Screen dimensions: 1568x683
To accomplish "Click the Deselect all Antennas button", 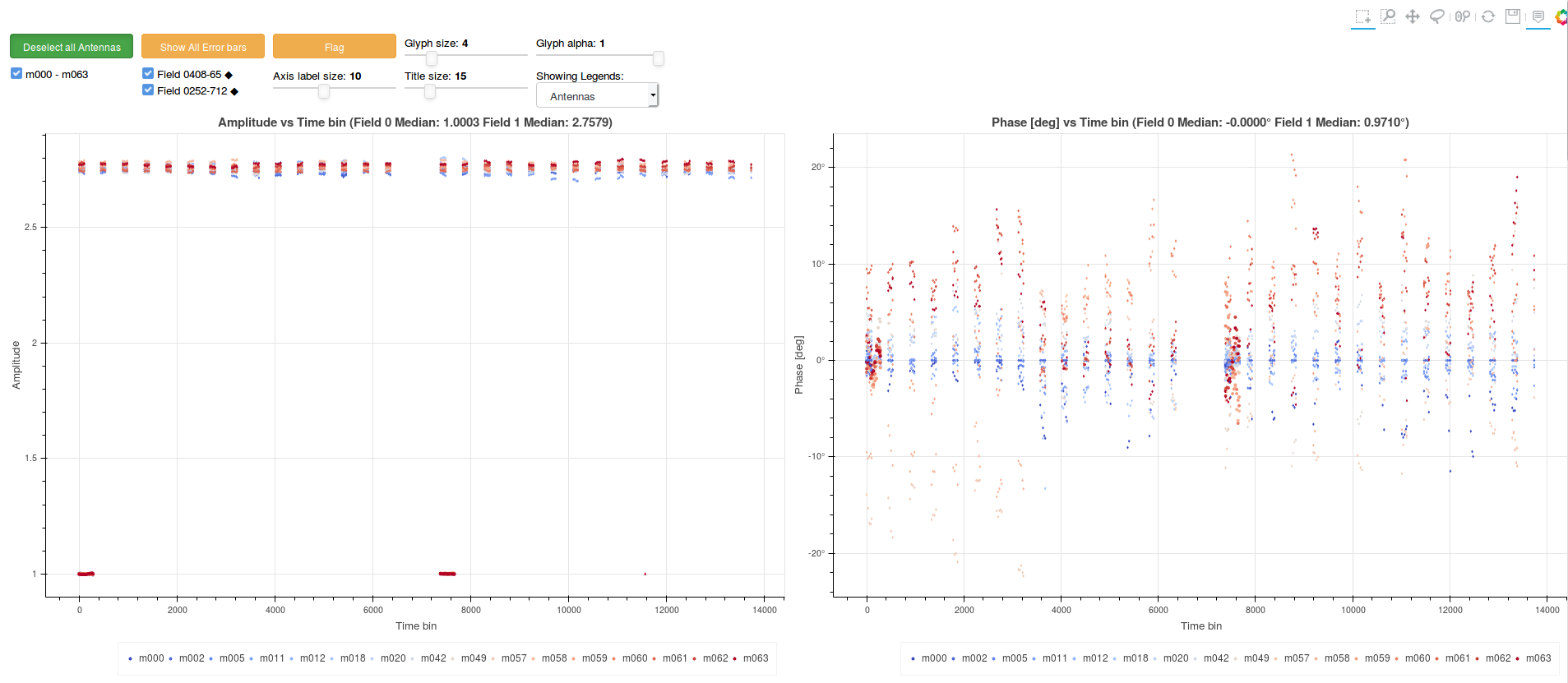I will 72,47.
